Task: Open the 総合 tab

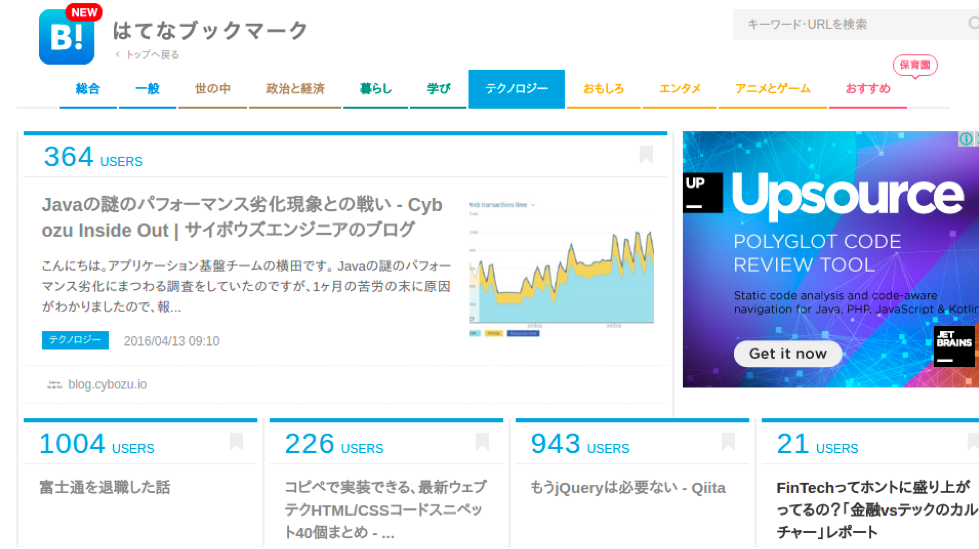Action: 88,89
